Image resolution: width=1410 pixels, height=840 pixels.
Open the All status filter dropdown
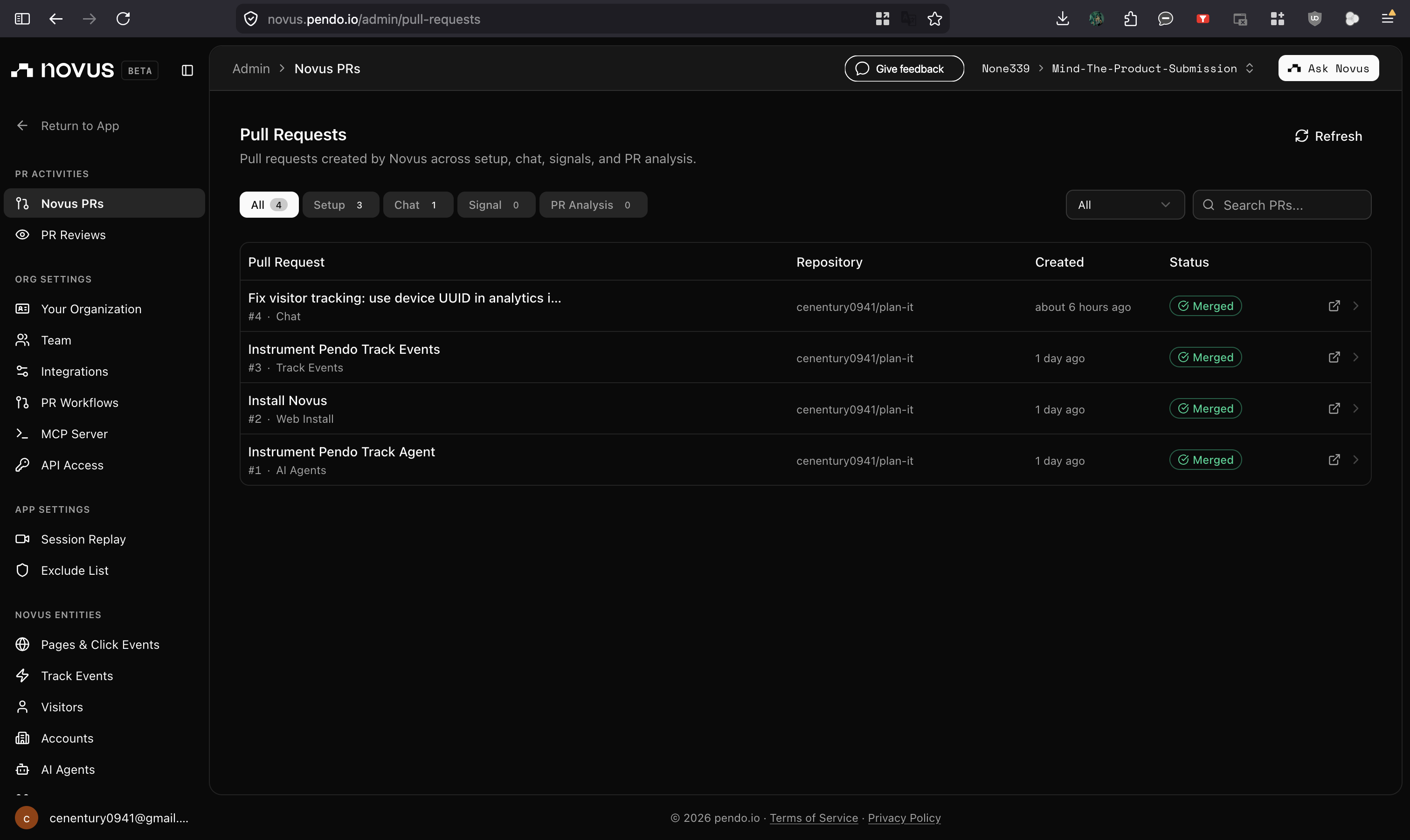[x=1125, y=205]
